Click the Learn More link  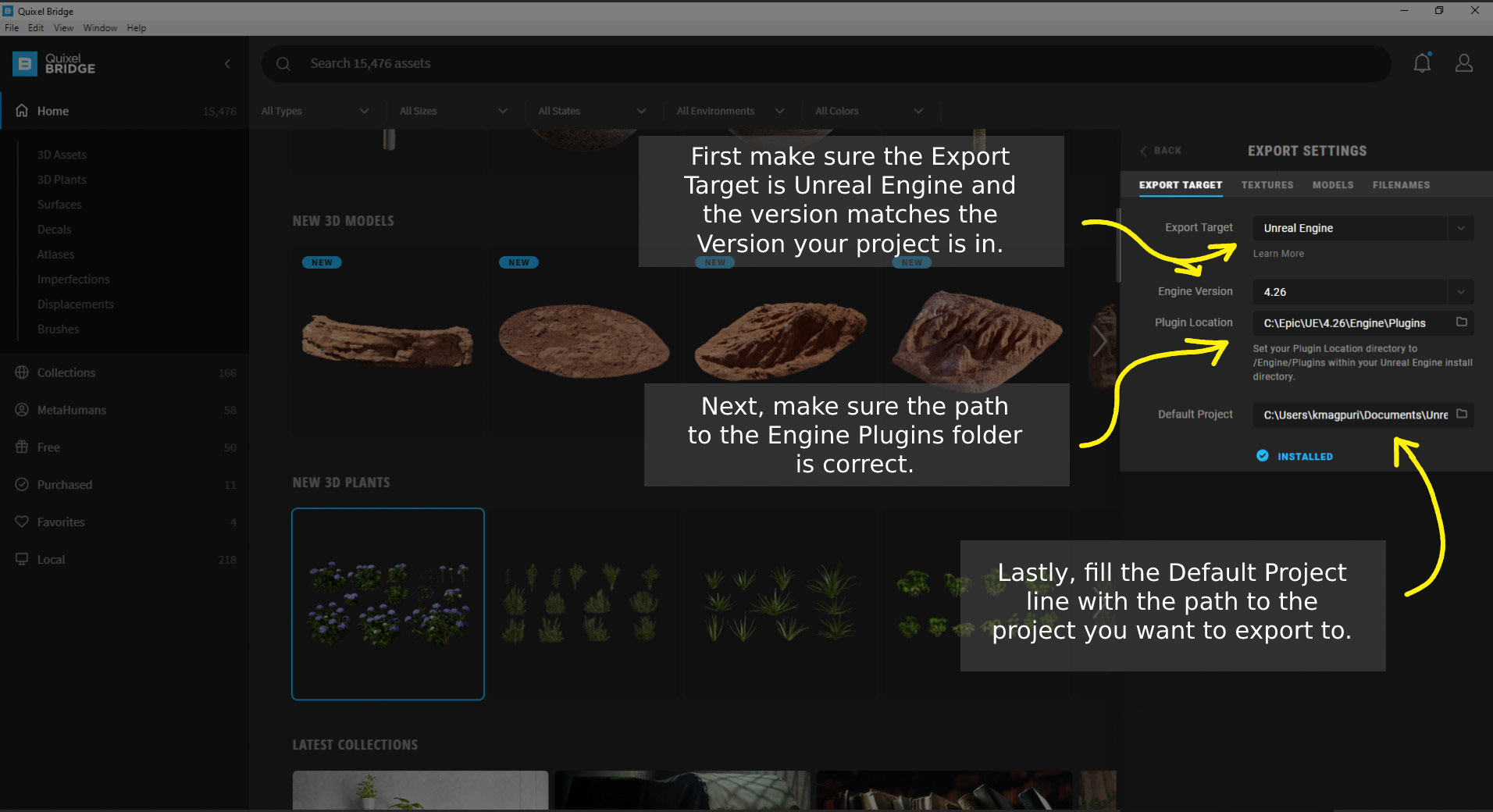1278,254
